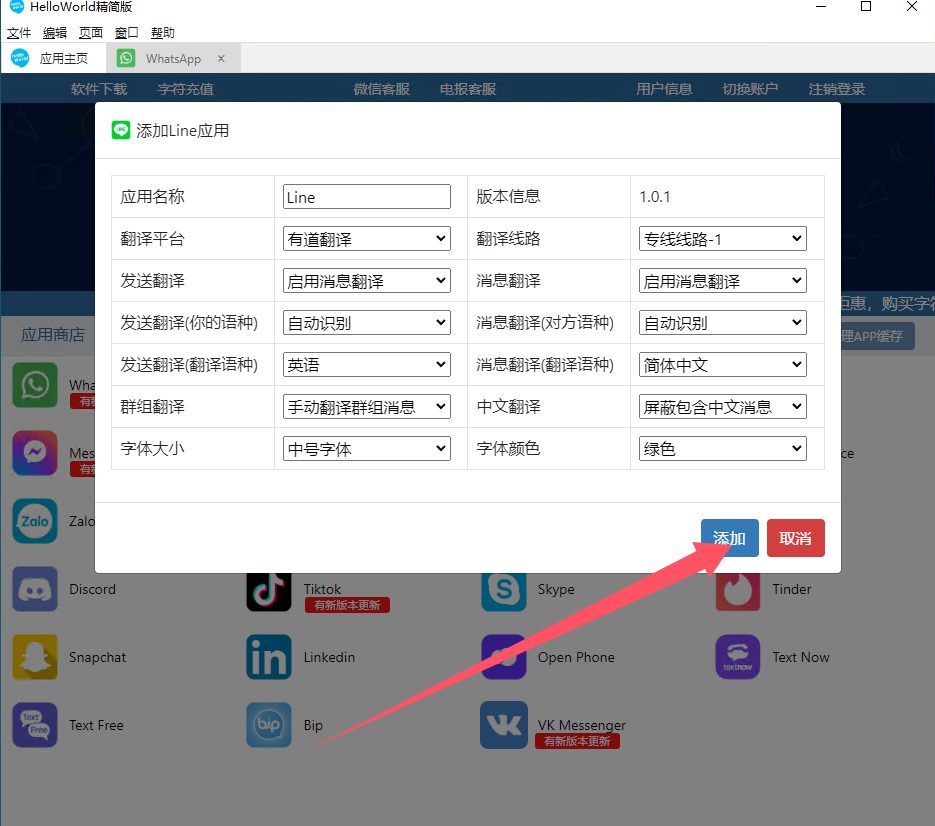935x826 pixels.
Task: Select 发送翻译(翻译语种) dropdown showing 英语
Action: 367,364
